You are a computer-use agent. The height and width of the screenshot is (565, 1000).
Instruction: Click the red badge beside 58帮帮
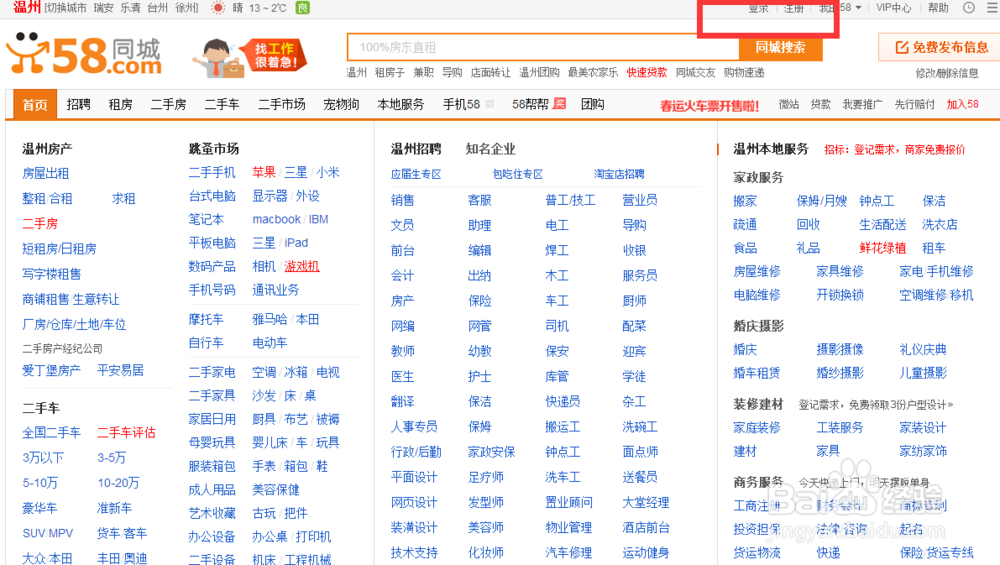559,103
